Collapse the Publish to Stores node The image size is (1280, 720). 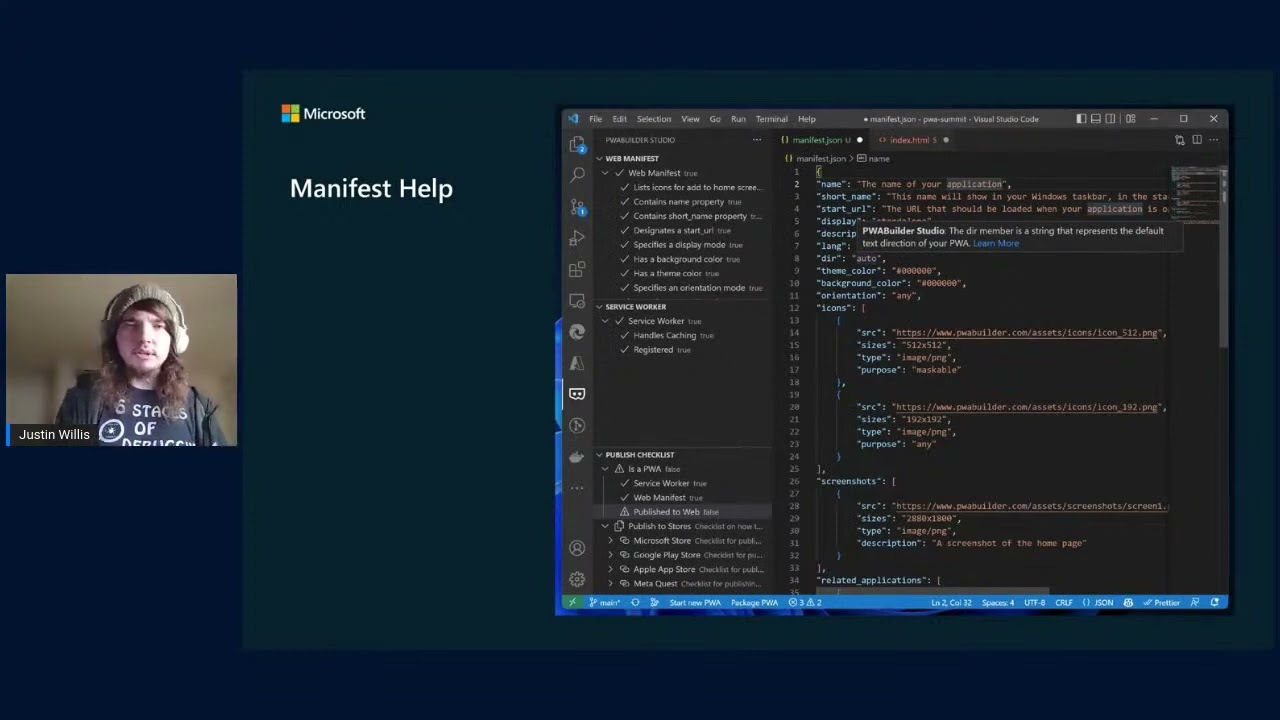pos(605,526)
